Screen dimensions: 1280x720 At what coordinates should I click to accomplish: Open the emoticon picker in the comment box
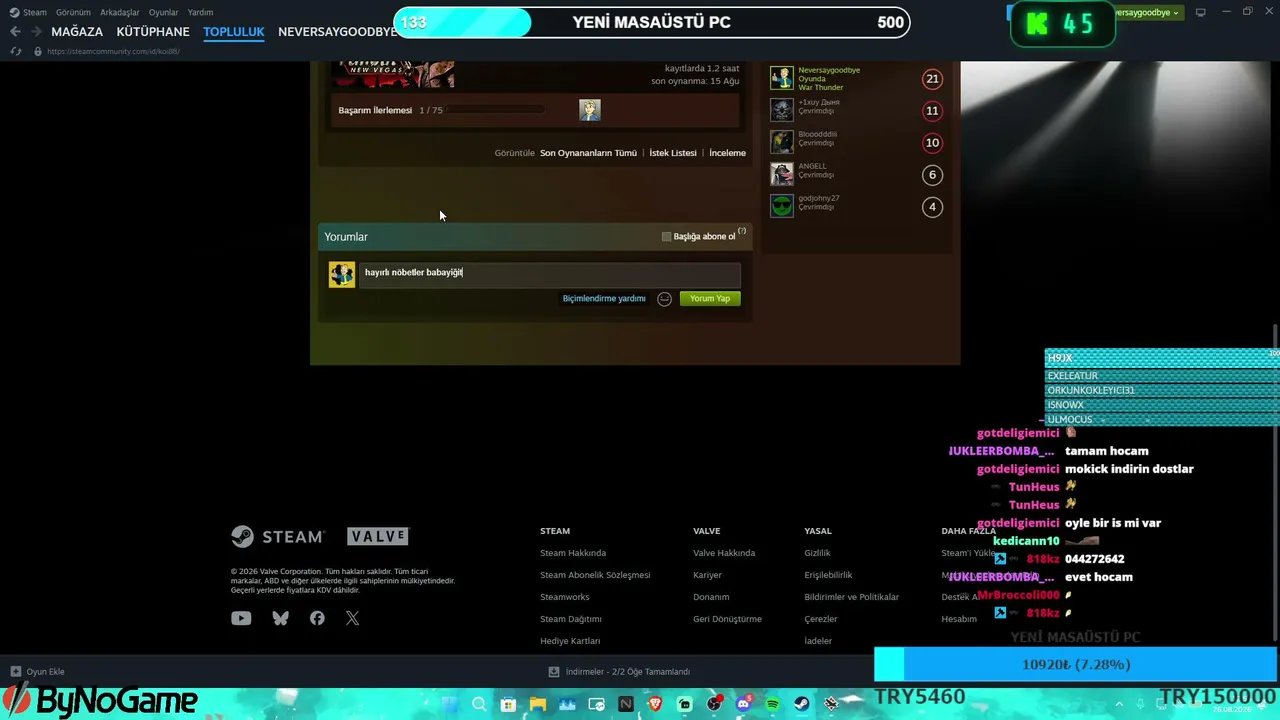click(x=664, y=299)
